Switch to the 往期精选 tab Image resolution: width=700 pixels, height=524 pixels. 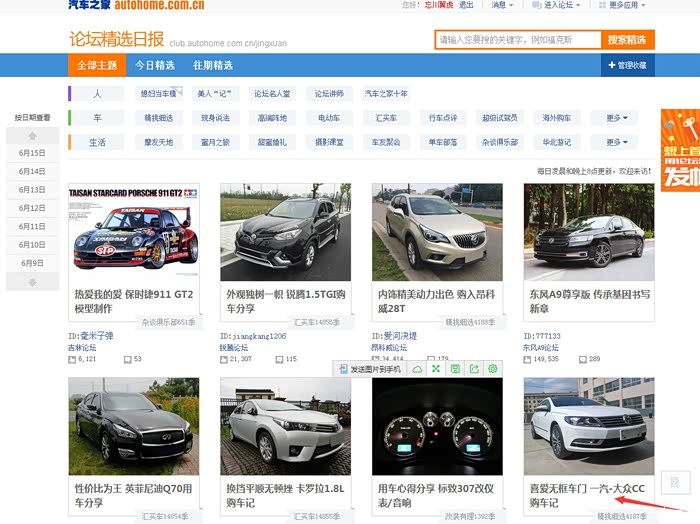click(212, 65)
